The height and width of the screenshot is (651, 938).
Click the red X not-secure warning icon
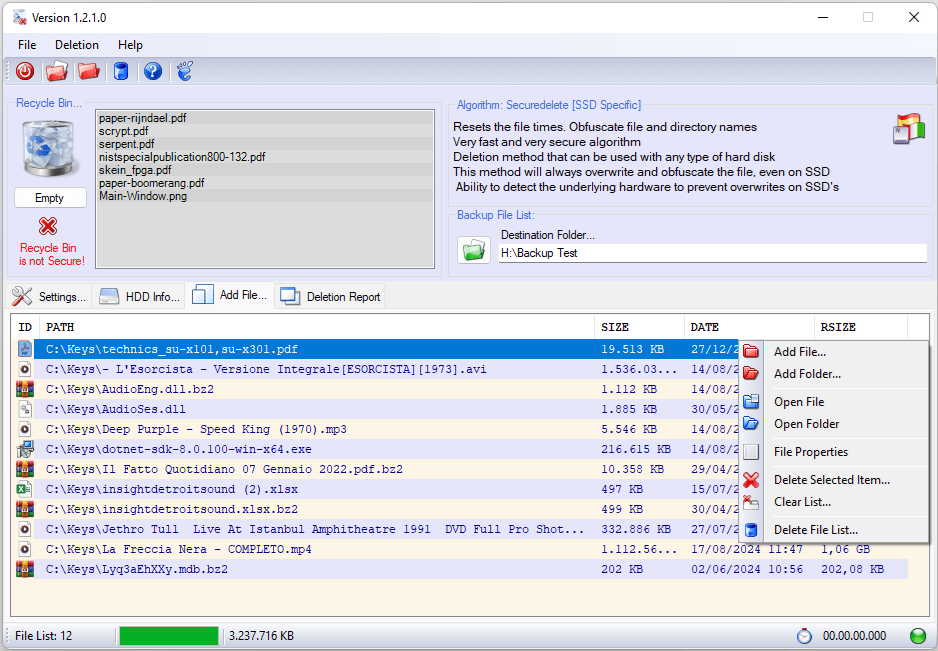pyautogui.click(x=48, y=226)
